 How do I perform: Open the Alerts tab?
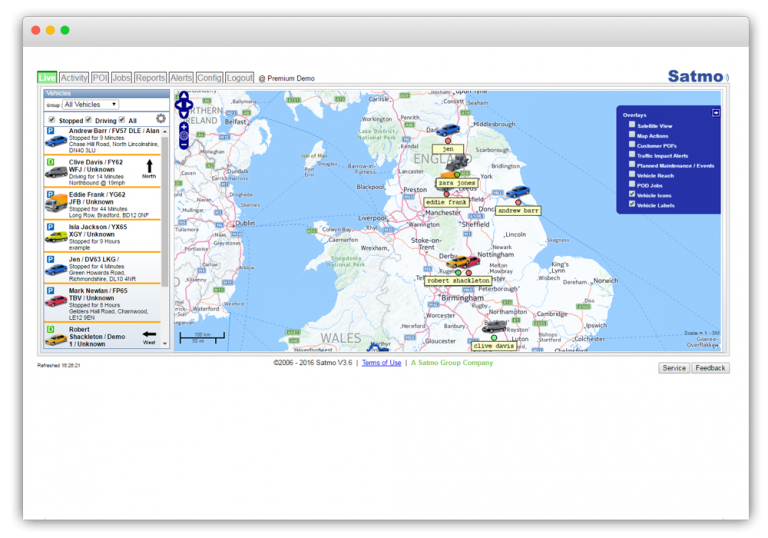pos(181,77)
